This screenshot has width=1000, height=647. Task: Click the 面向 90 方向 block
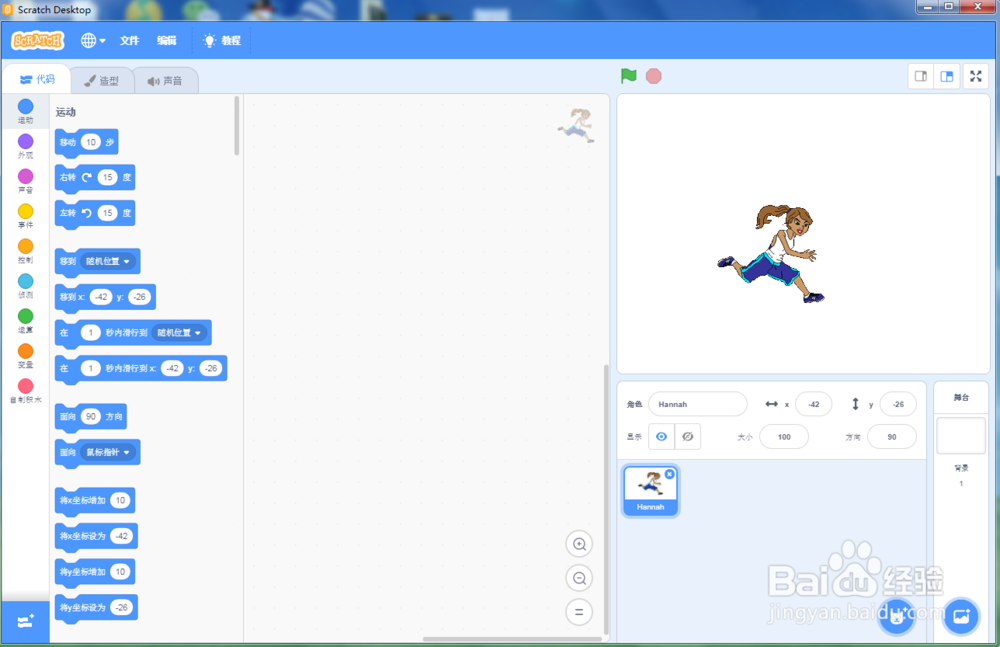pyautogui.click(x=91, y=417)
